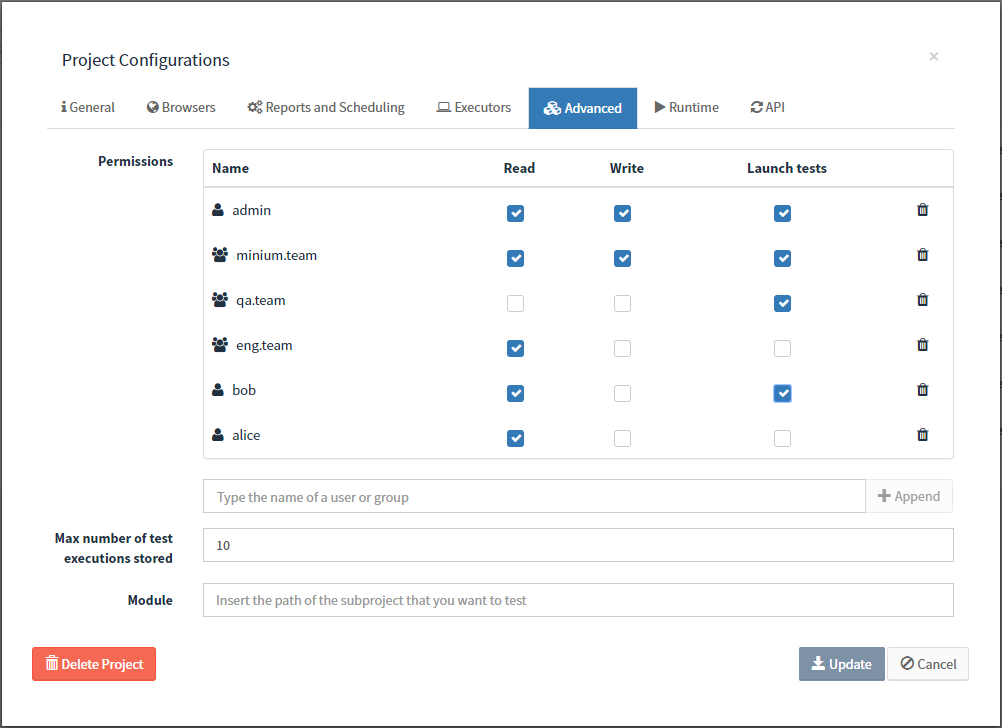1002x728 pixels.
Task: Click the Delete Project button
Action: pos(94,664)
